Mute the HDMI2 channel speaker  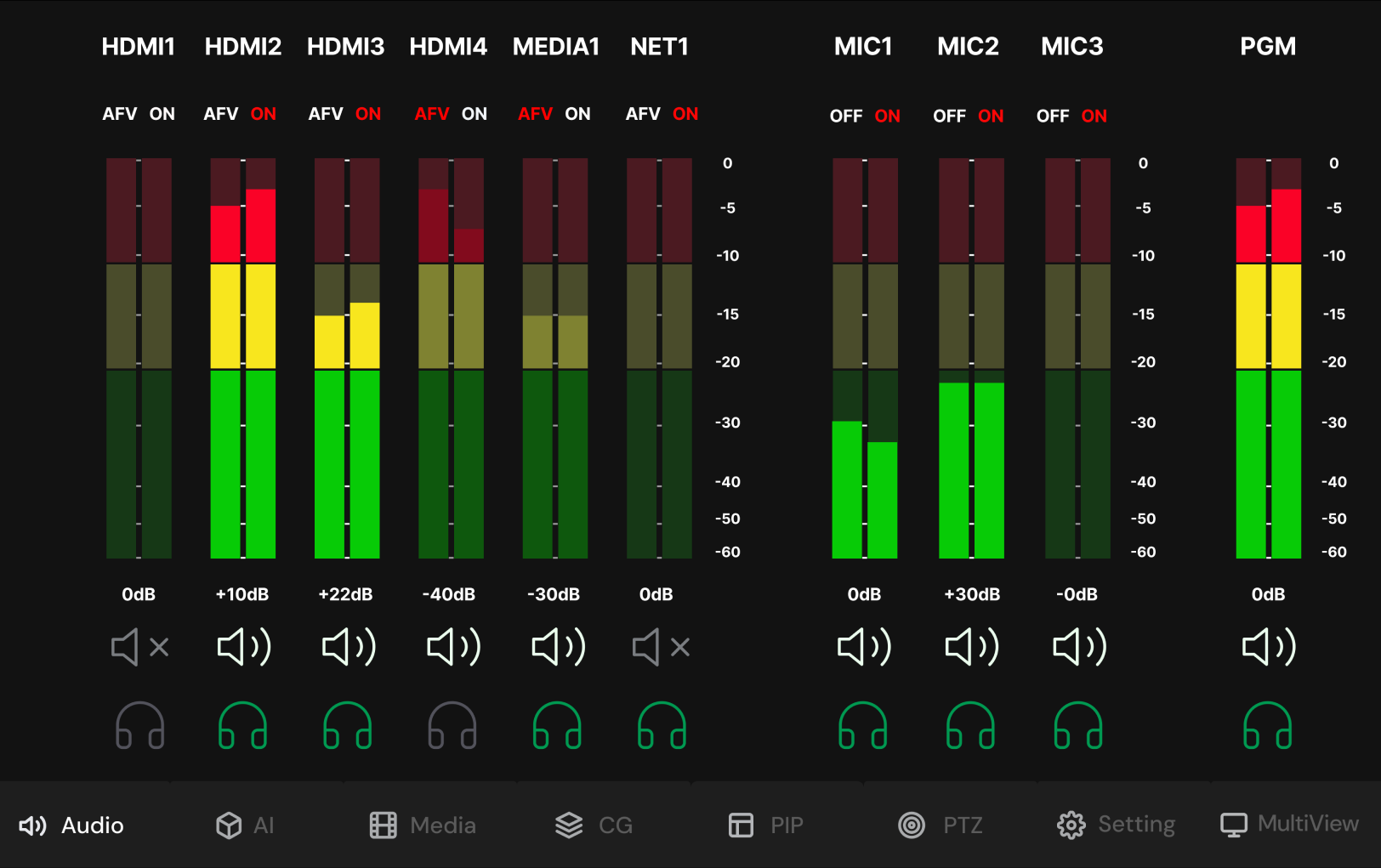(x=244, y=647)
